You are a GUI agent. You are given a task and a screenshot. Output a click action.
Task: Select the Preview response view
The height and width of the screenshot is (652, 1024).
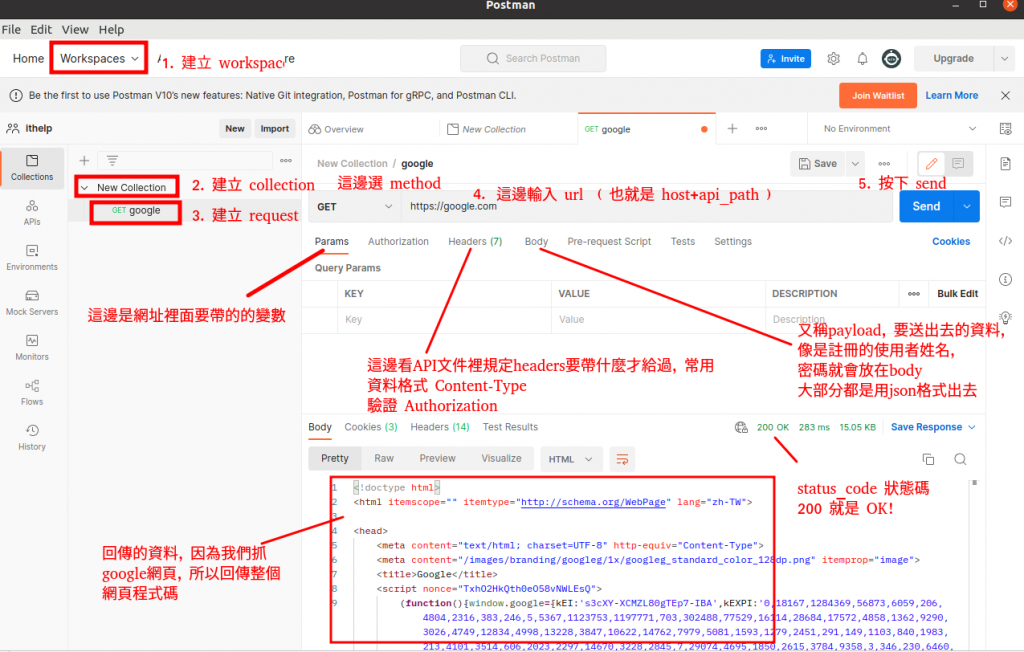point(437,459)
